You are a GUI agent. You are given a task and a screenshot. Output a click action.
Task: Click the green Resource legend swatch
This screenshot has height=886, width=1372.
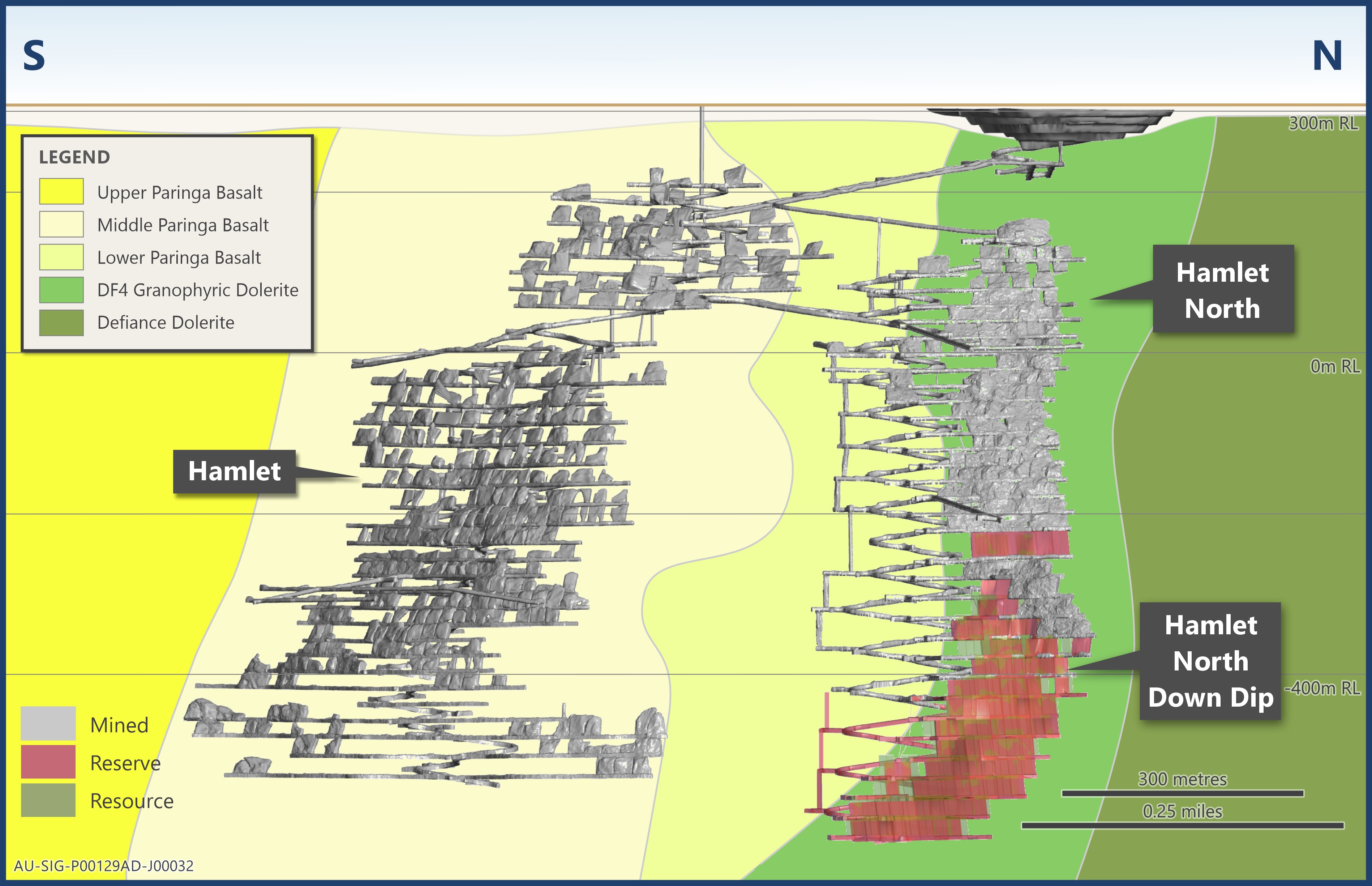click(48, 800)
